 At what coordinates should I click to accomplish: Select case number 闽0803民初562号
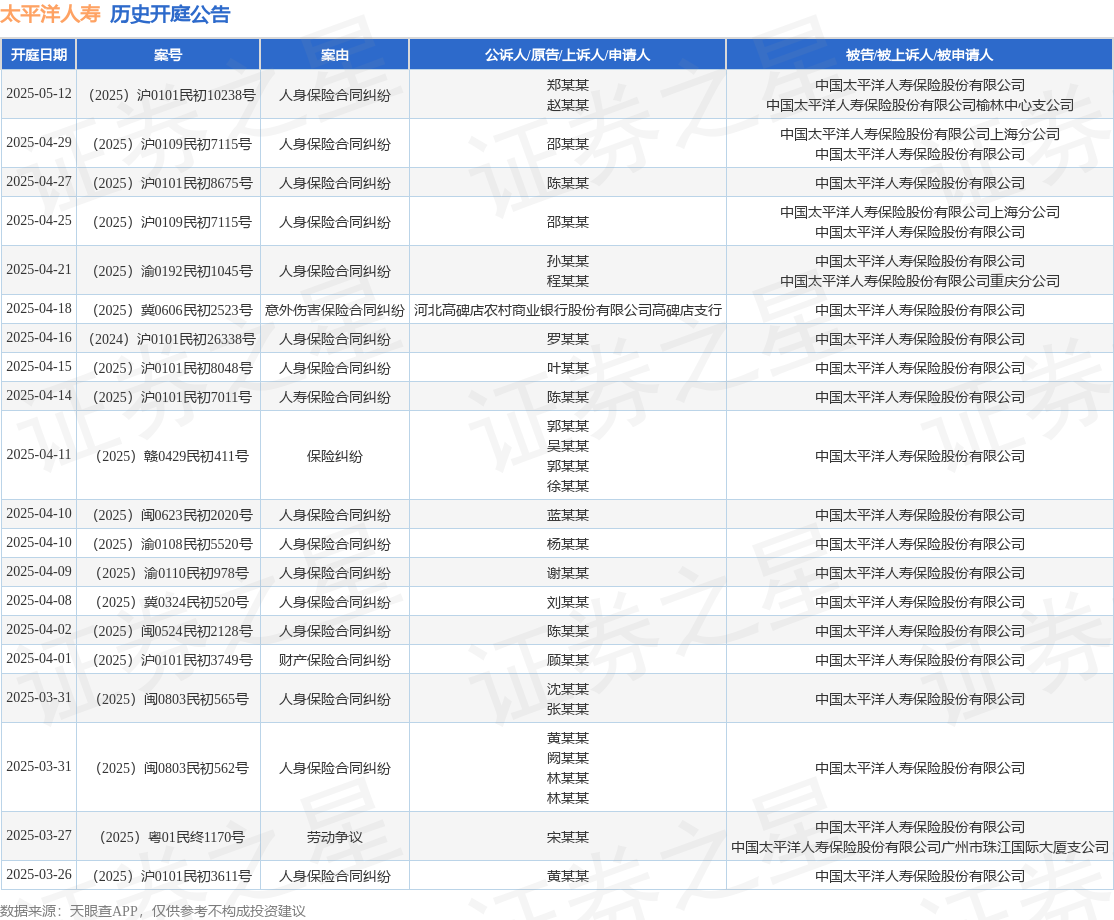pyautogui.click(x=168, y=769)
